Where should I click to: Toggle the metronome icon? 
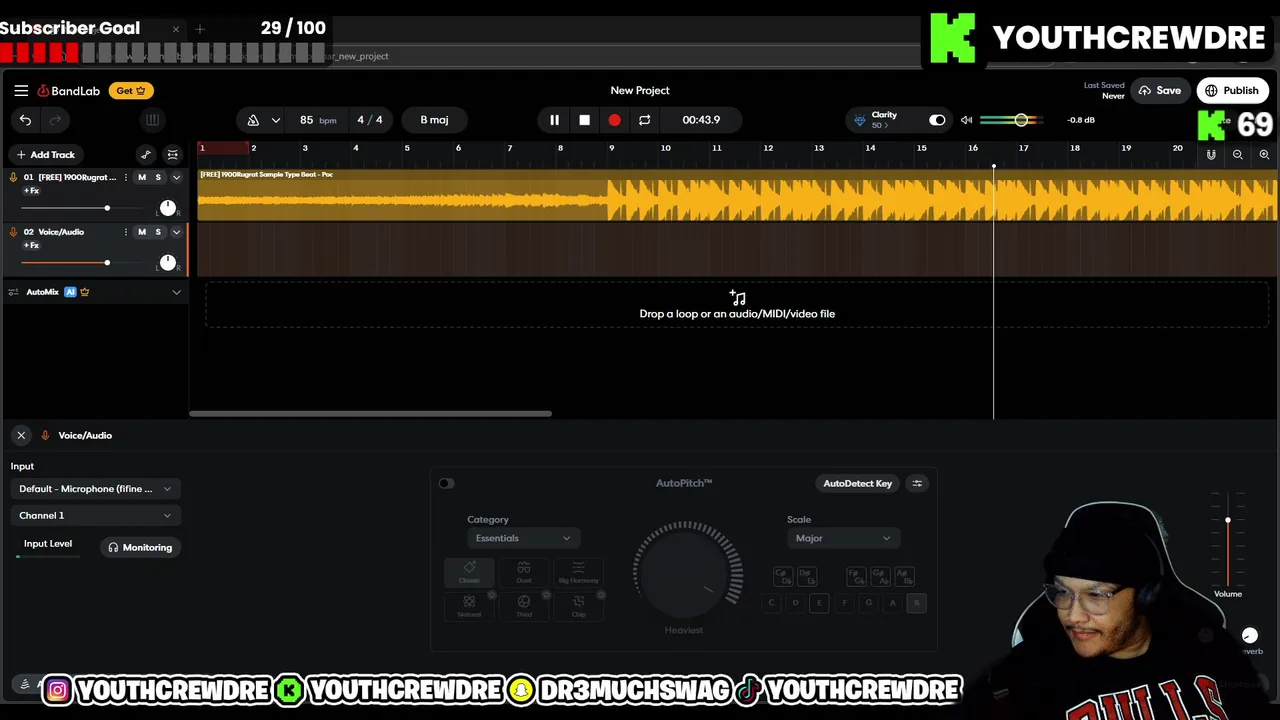pos(253,120)
